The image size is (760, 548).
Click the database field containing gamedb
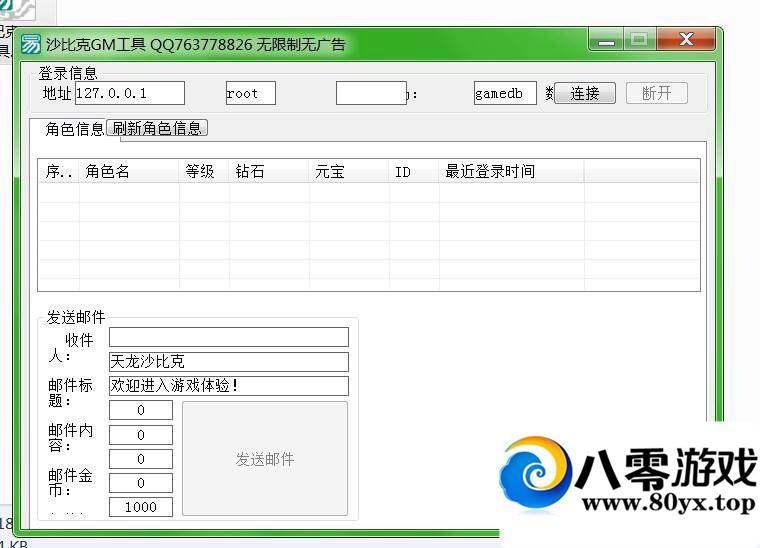tap(505, 93)
